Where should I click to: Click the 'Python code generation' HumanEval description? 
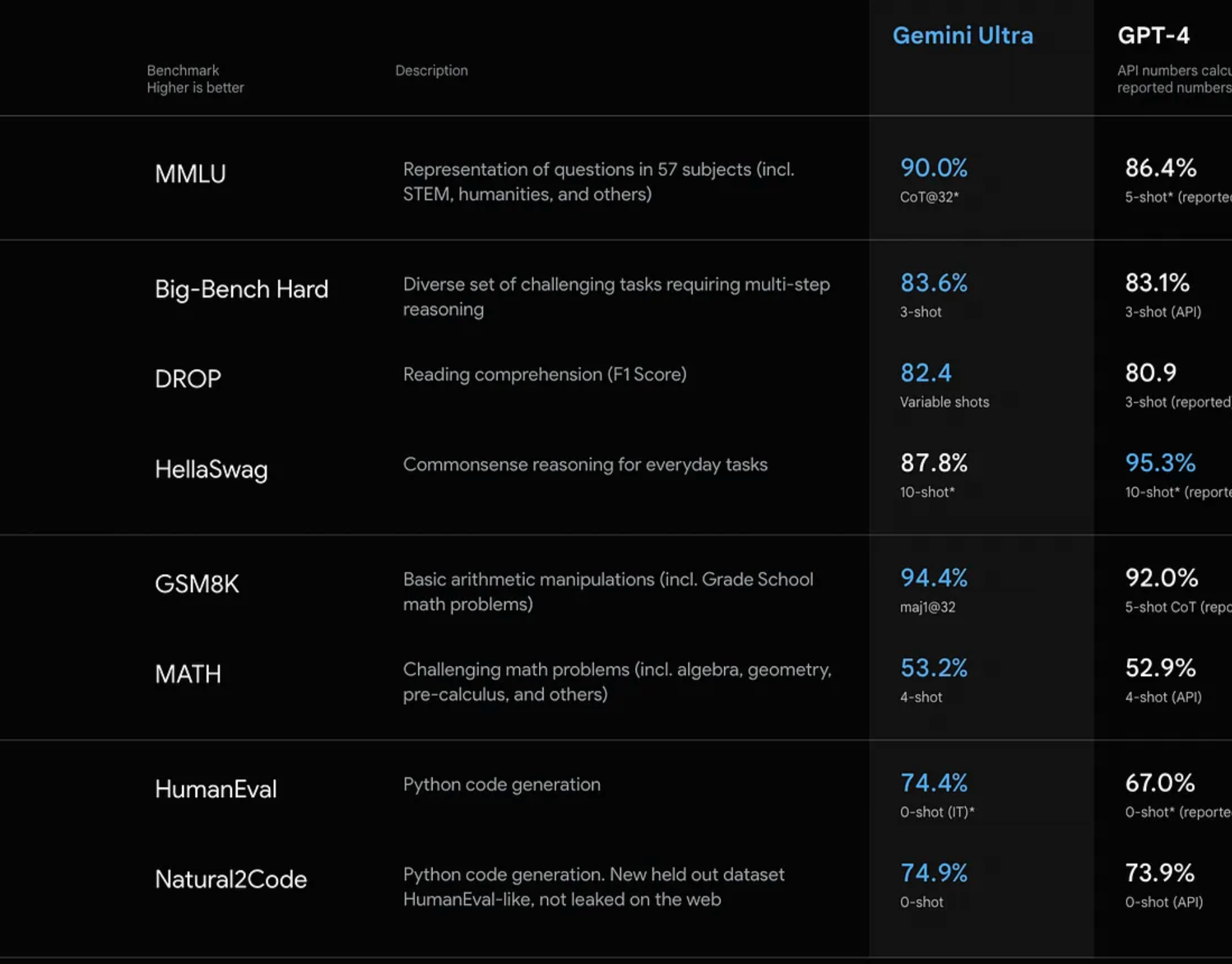pos(501,784)
